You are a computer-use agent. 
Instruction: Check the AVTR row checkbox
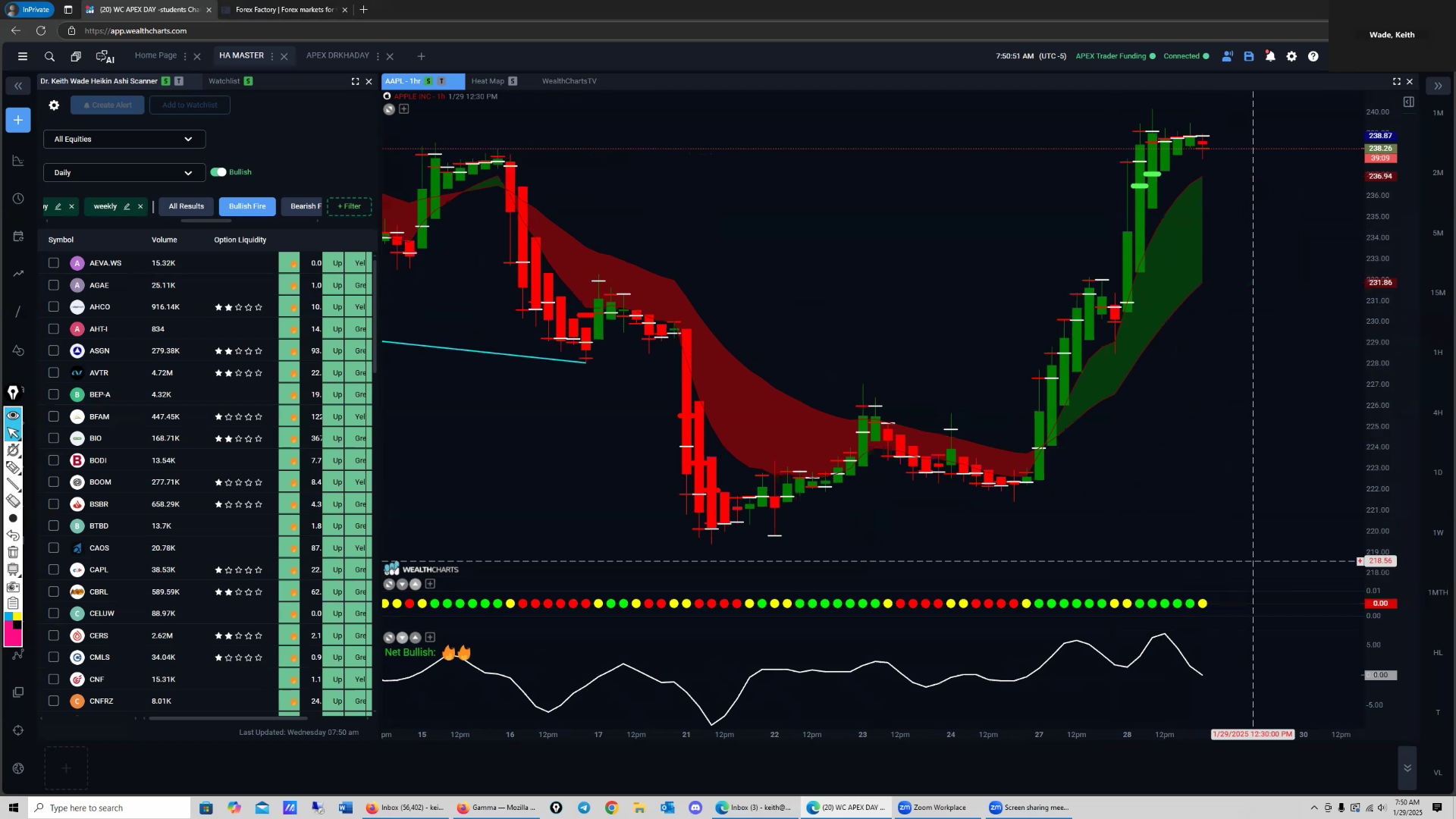click(53, 372)
